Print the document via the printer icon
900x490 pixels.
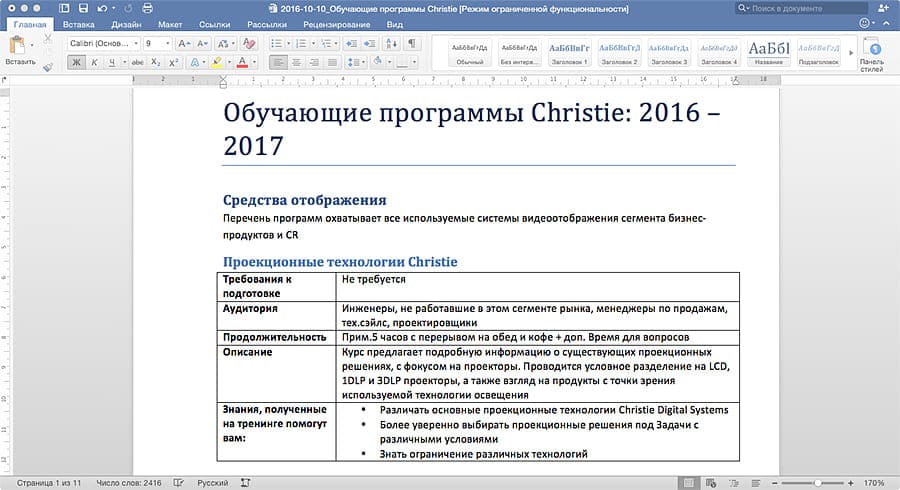coord(148,8)
